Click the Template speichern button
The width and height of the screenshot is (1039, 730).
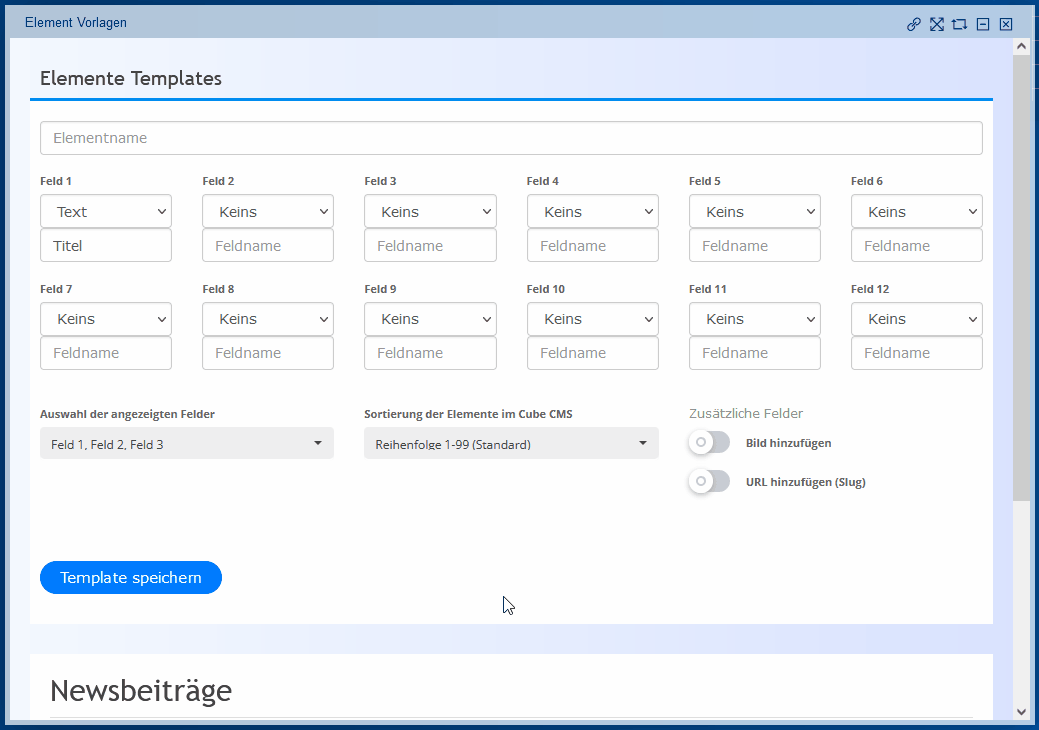tap(131, 577)
